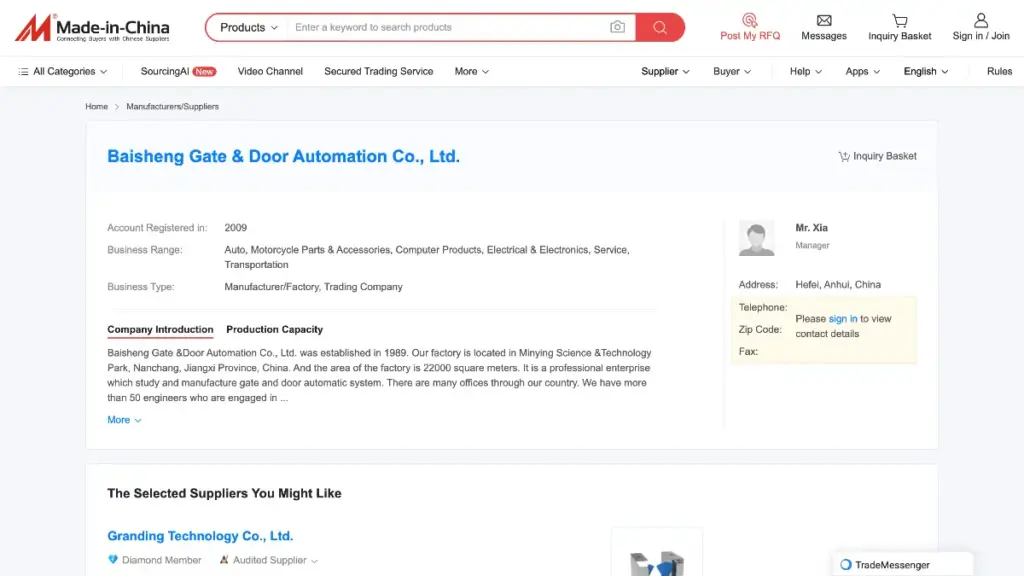Image resolution: width=1024 pixels, height=576 pixels.
Task: Switch to the Production Capacity tab
Action: 274,329
